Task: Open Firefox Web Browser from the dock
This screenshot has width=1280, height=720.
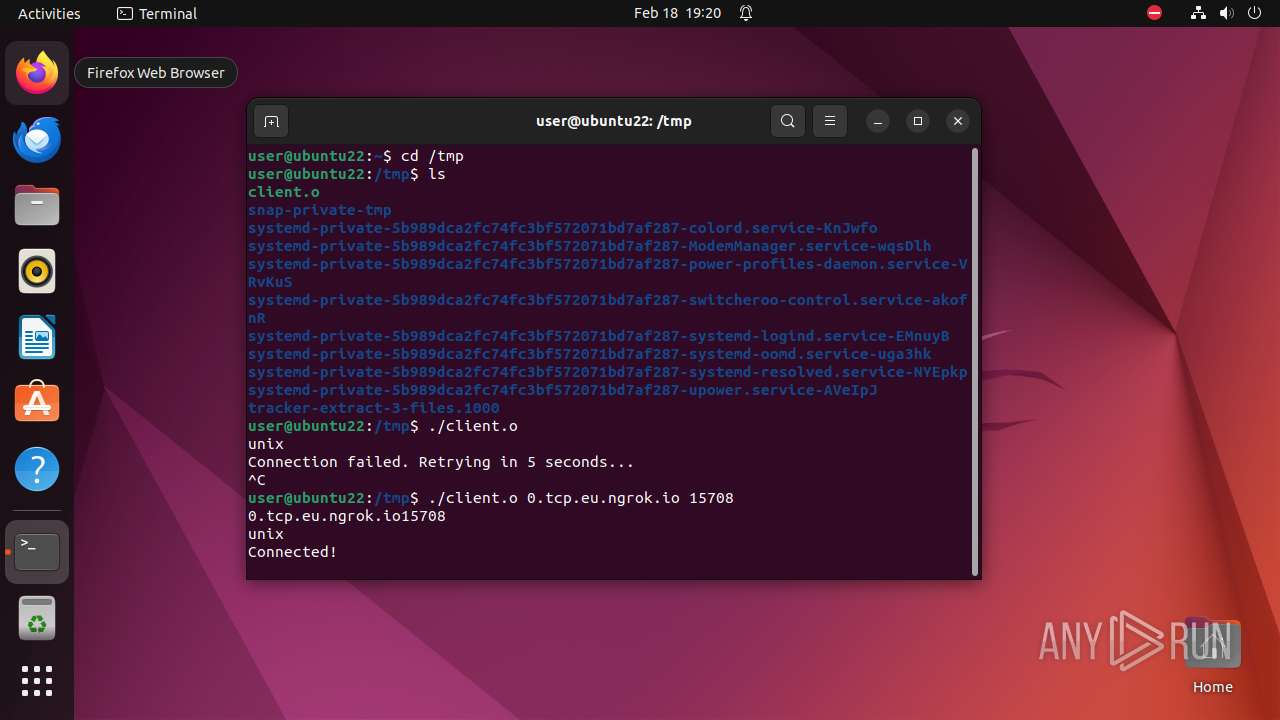Action: coord(37,73)
